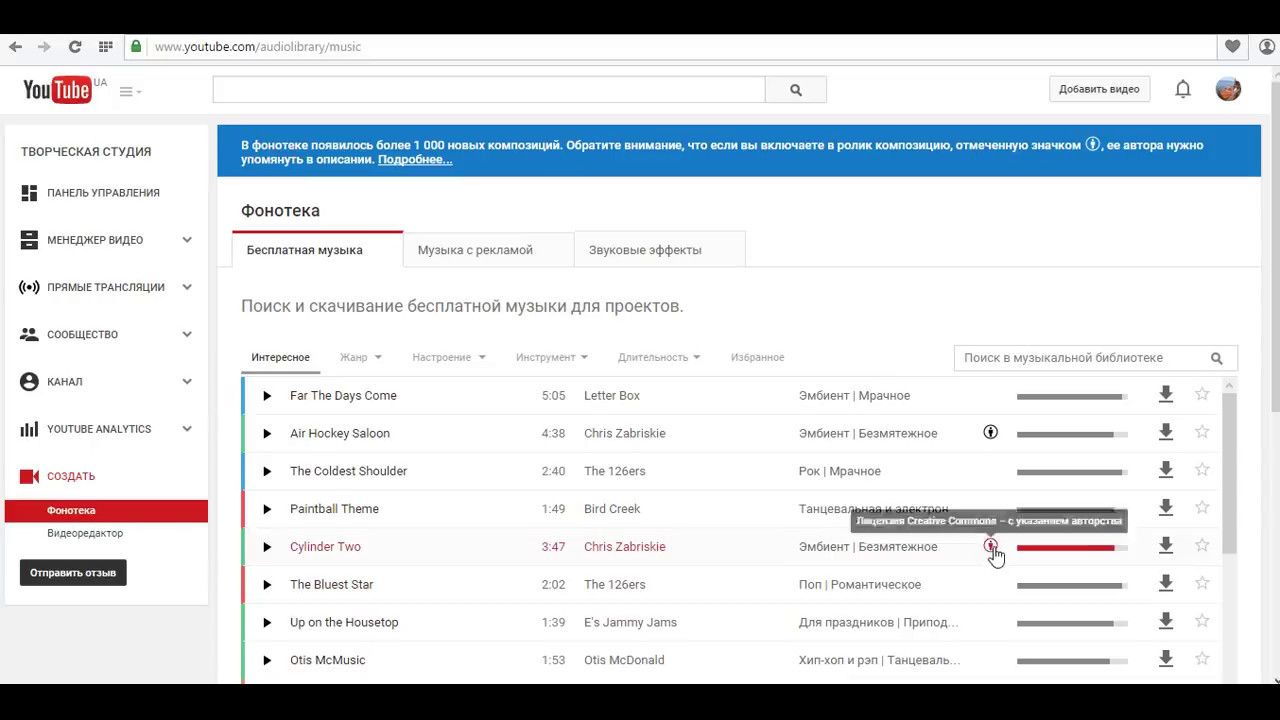Download Up on the Housetop
Viewport: 1280px width, 720px height.
click(1165, 621)
